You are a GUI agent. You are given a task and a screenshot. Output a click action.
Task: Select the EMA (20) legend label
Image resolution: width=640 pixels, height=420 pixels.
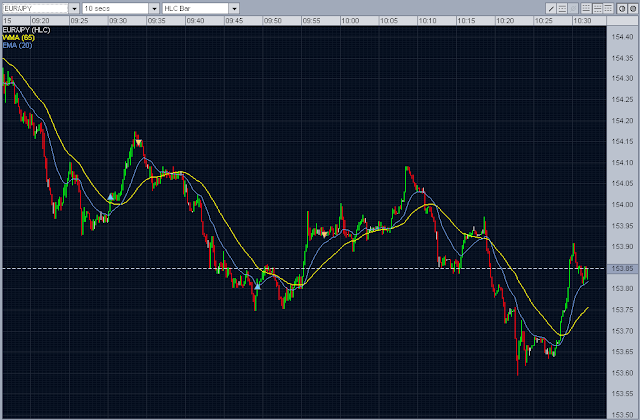(17, 45)
